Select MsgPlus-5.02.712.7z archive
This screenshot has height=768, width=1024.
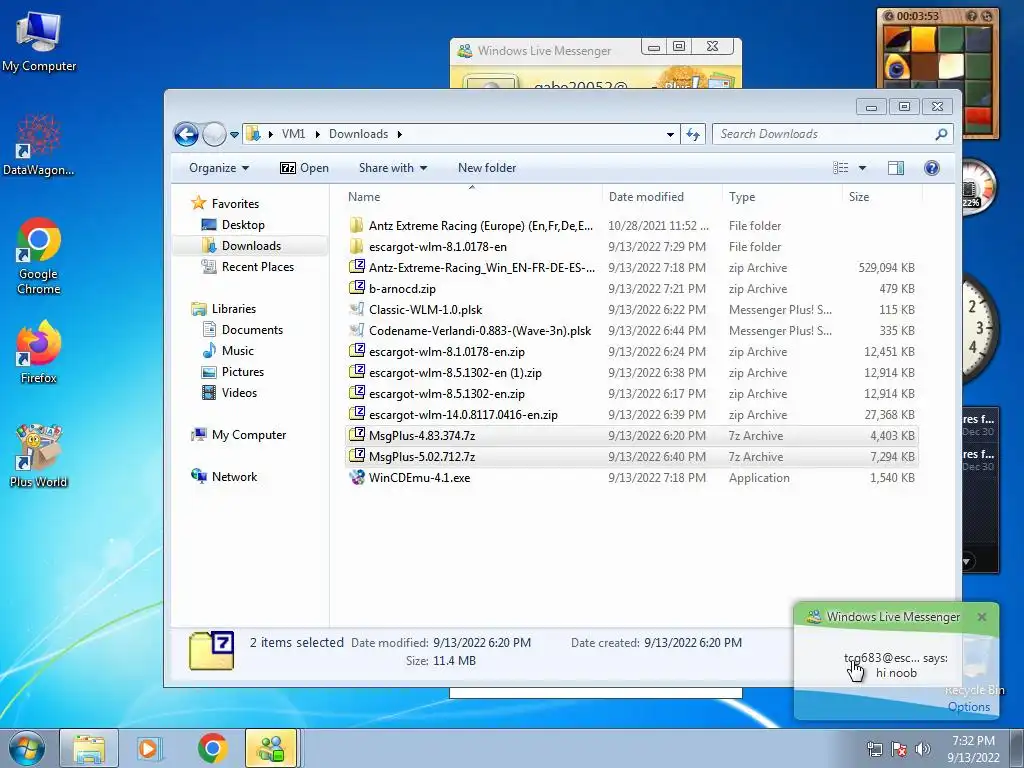tap(631, 456)
